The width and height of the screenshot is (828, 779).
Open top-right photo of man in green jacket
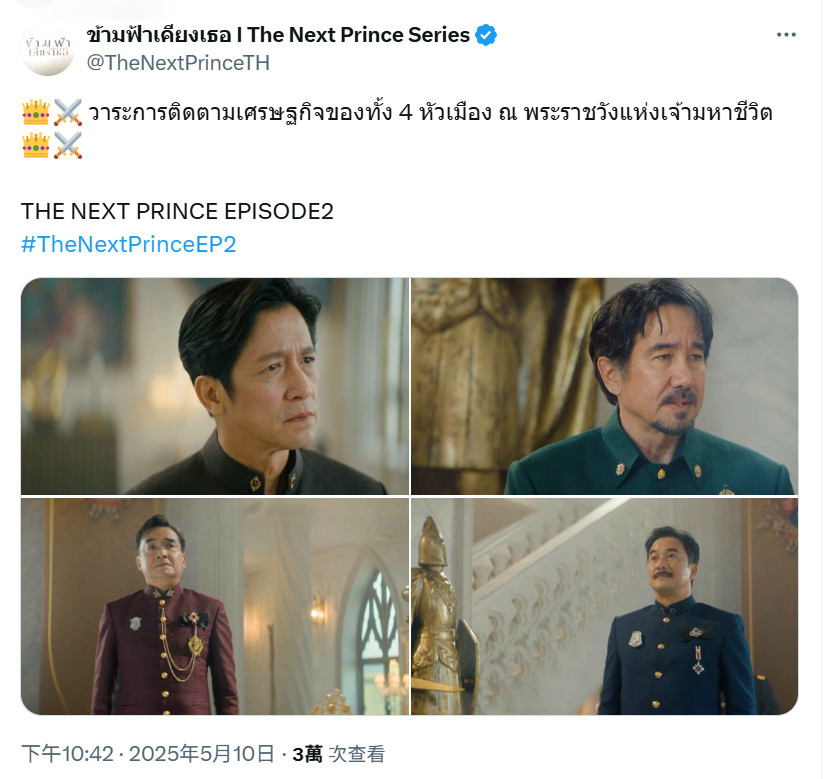tap(605, 386)
